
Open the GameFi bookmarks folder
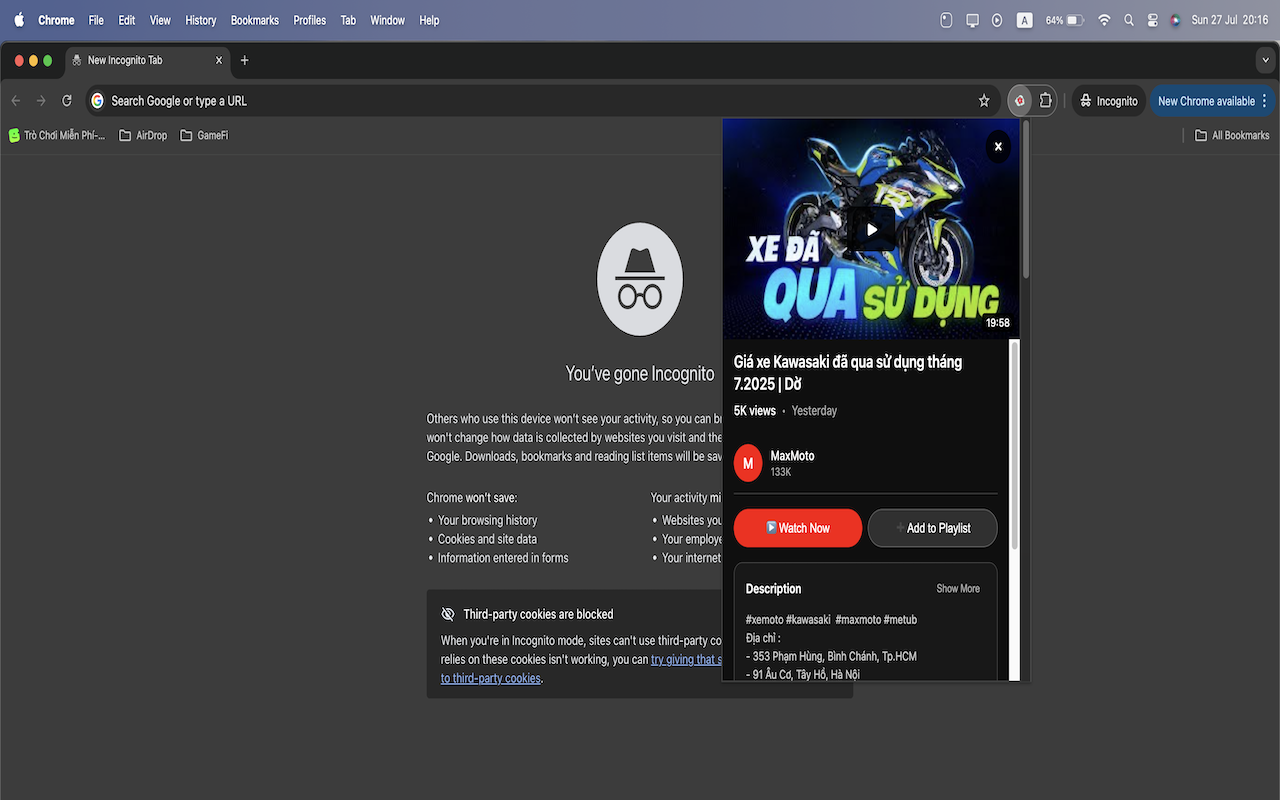click(204, 135)
